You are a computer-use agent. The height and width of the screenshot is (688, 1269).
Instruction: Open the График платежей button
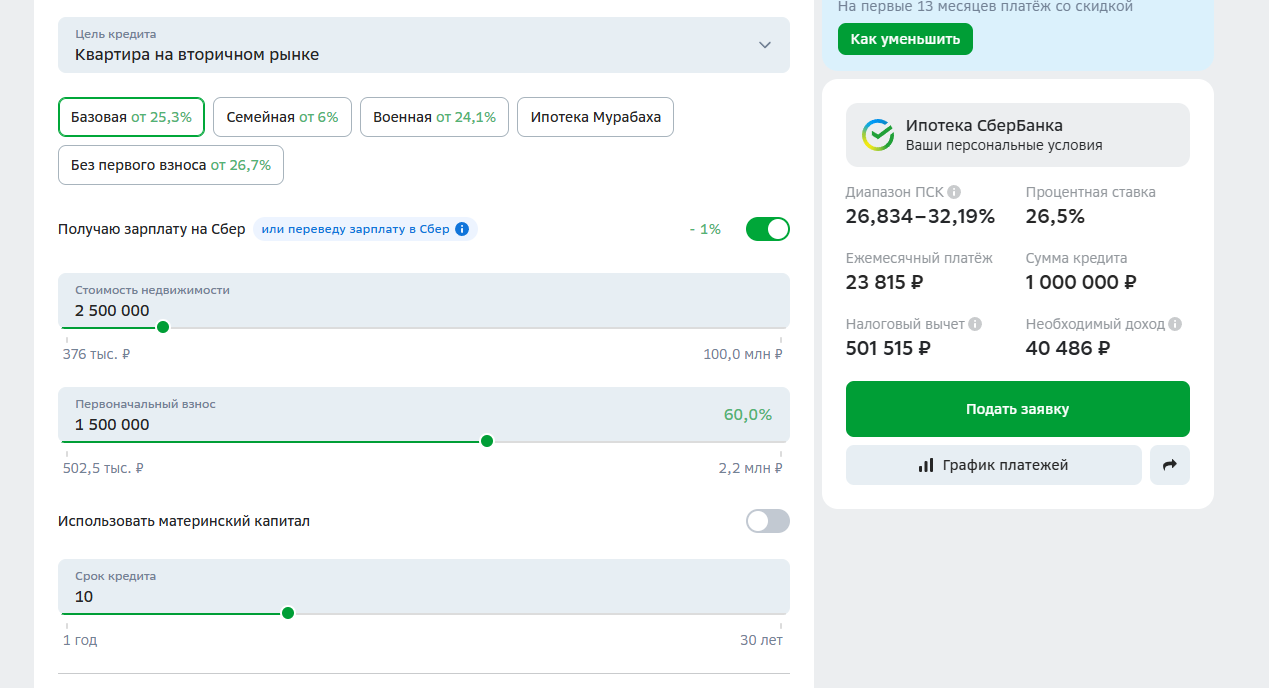coord(994,465)
